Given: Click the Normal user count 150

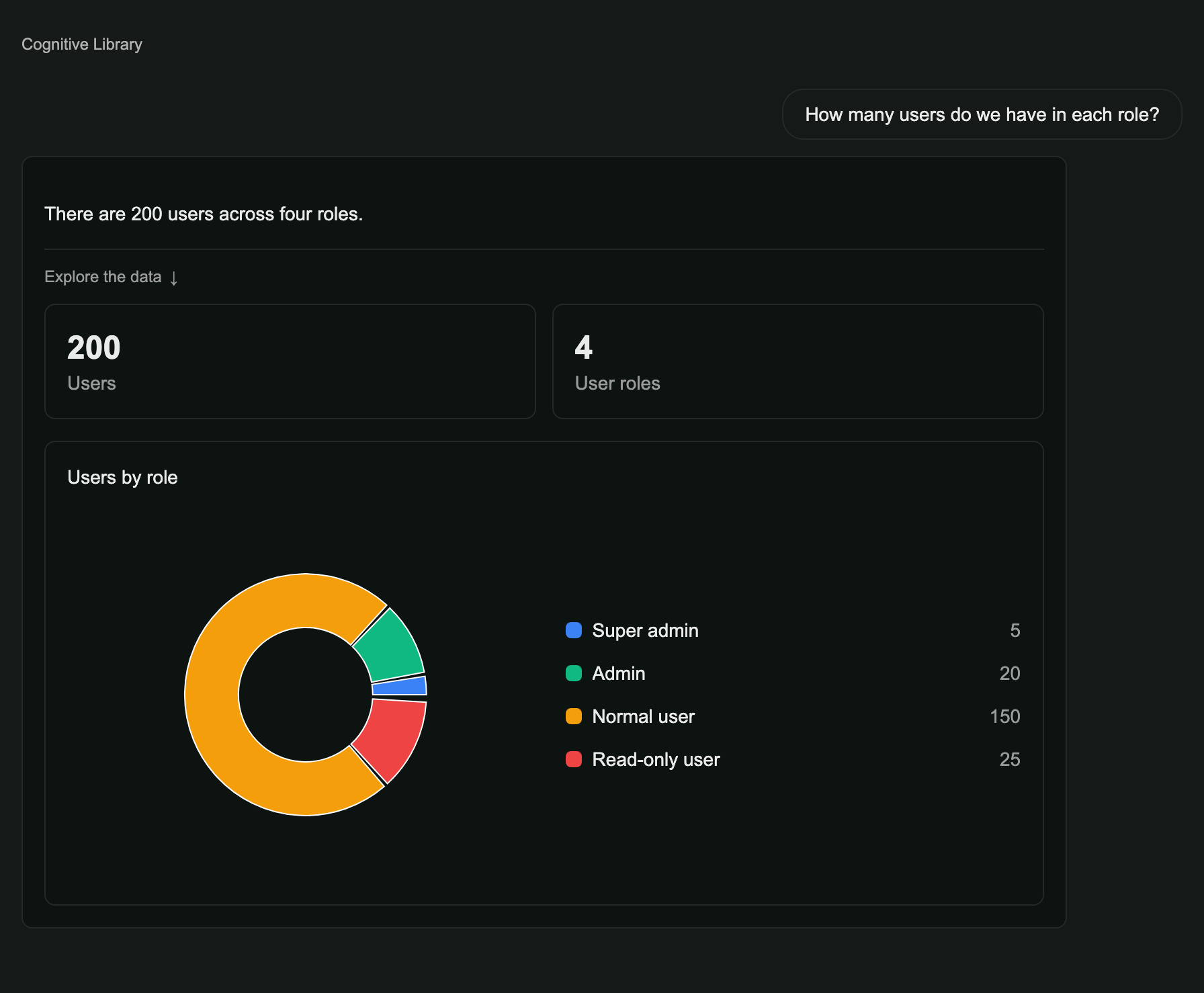Looking at the screenshot, I should (1005, 716).
